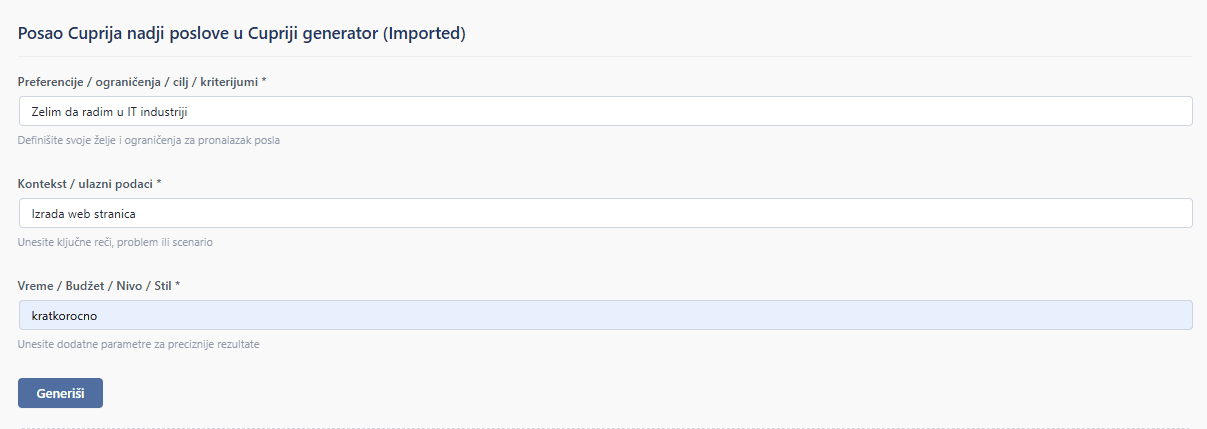Click the "Definišite svoje želje" hint text
The image size is (1207, 429).
click(x=149, y=140)
